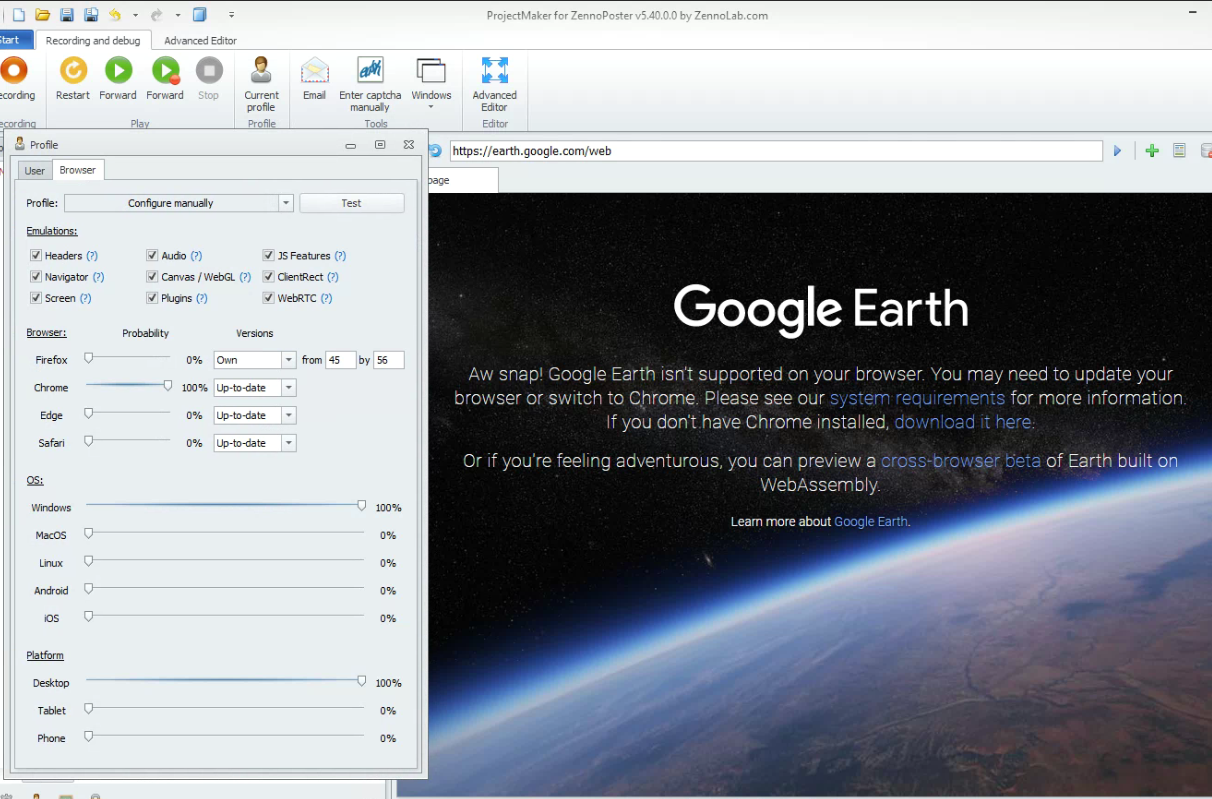Click the URL address input field
Viewport: 1212px width, 799px height.
pyautogui.click(x=775, y=151)
